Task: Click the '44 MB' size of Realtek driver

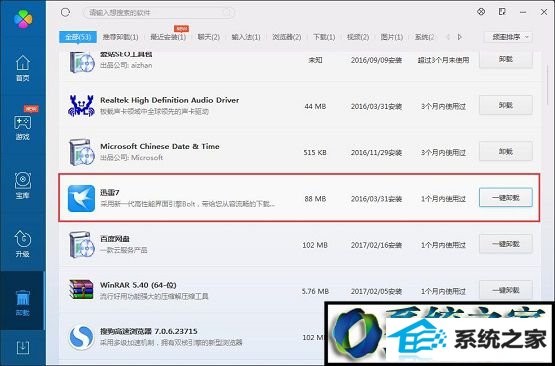Action: click(x=315, y=106)
